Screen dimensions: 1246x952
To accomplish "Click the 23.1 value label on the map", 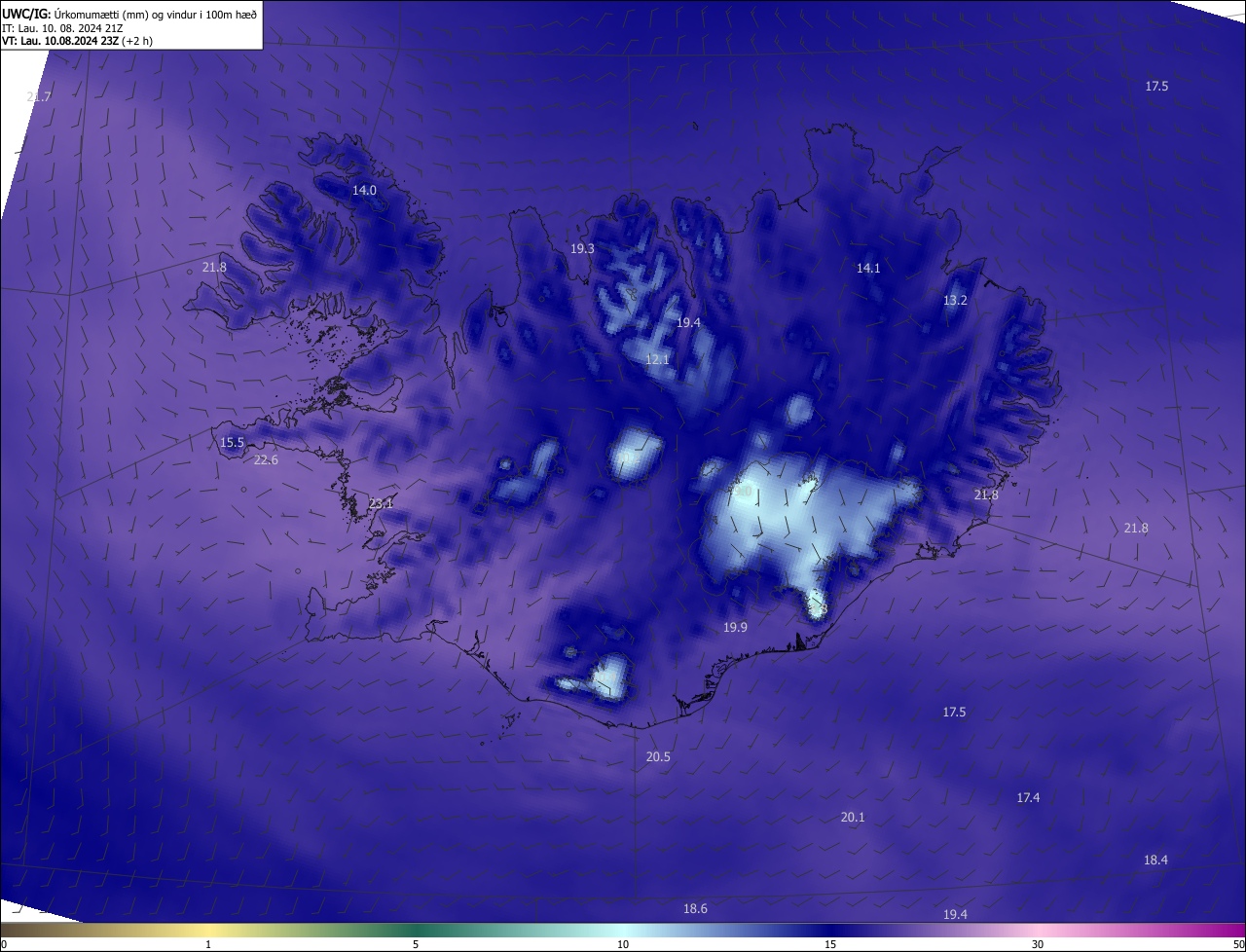I will tap(382, 502).
